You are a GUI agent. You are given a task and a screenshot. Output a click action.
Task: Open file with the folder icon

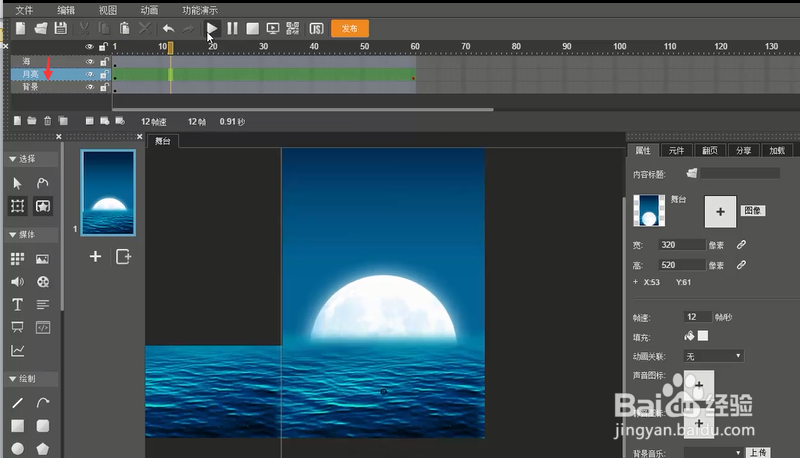(41, 29)
